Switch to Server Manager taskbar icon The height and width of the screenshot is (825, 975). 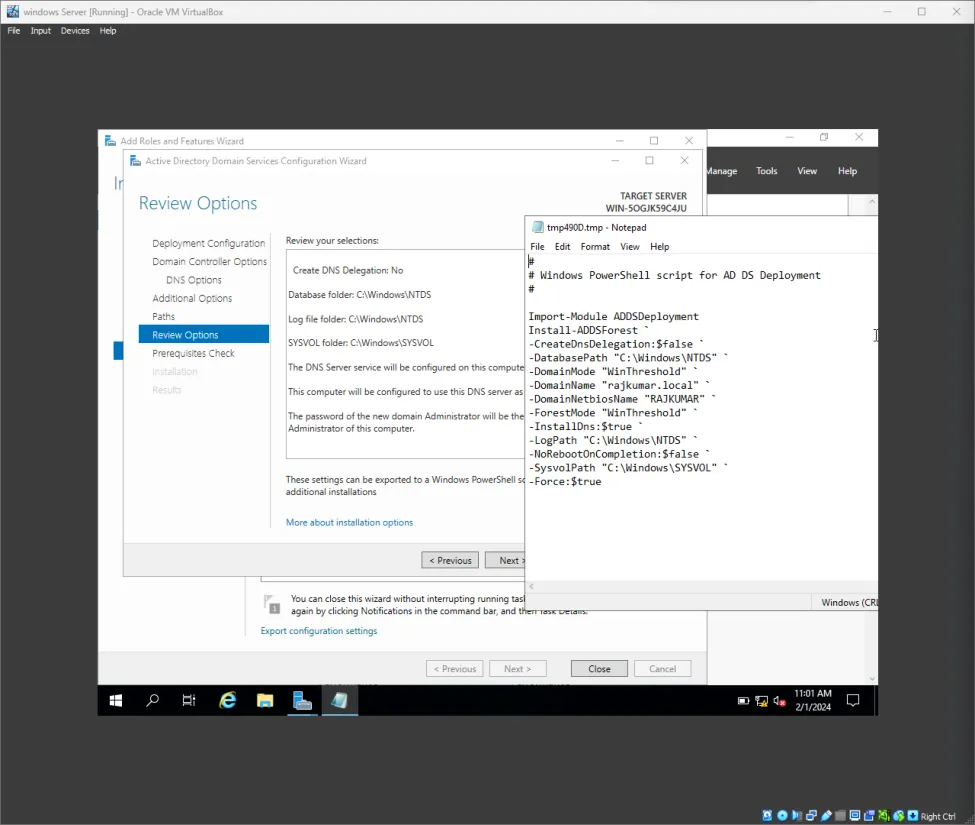pos(302,701)
